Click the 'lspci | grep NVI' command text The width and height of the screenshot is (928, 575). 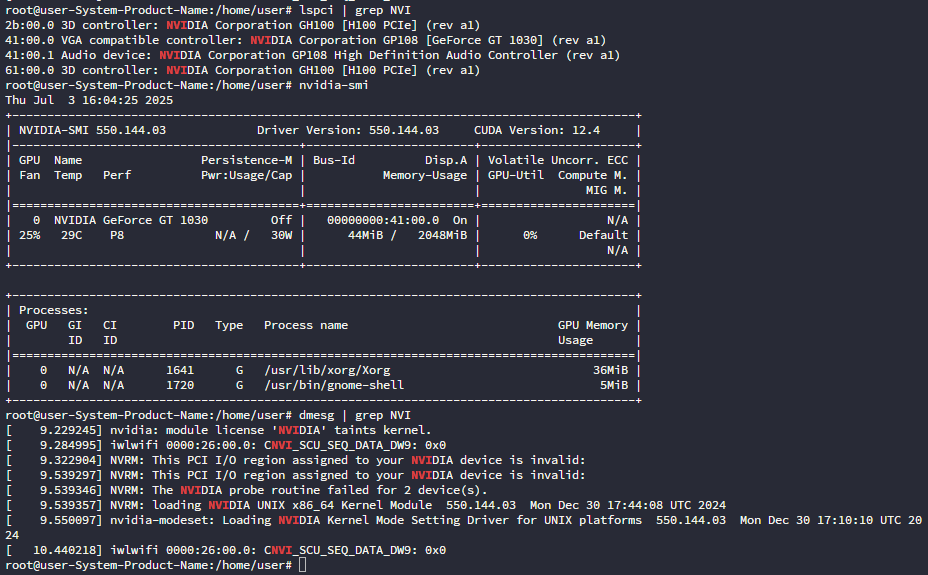coord(355,10)
